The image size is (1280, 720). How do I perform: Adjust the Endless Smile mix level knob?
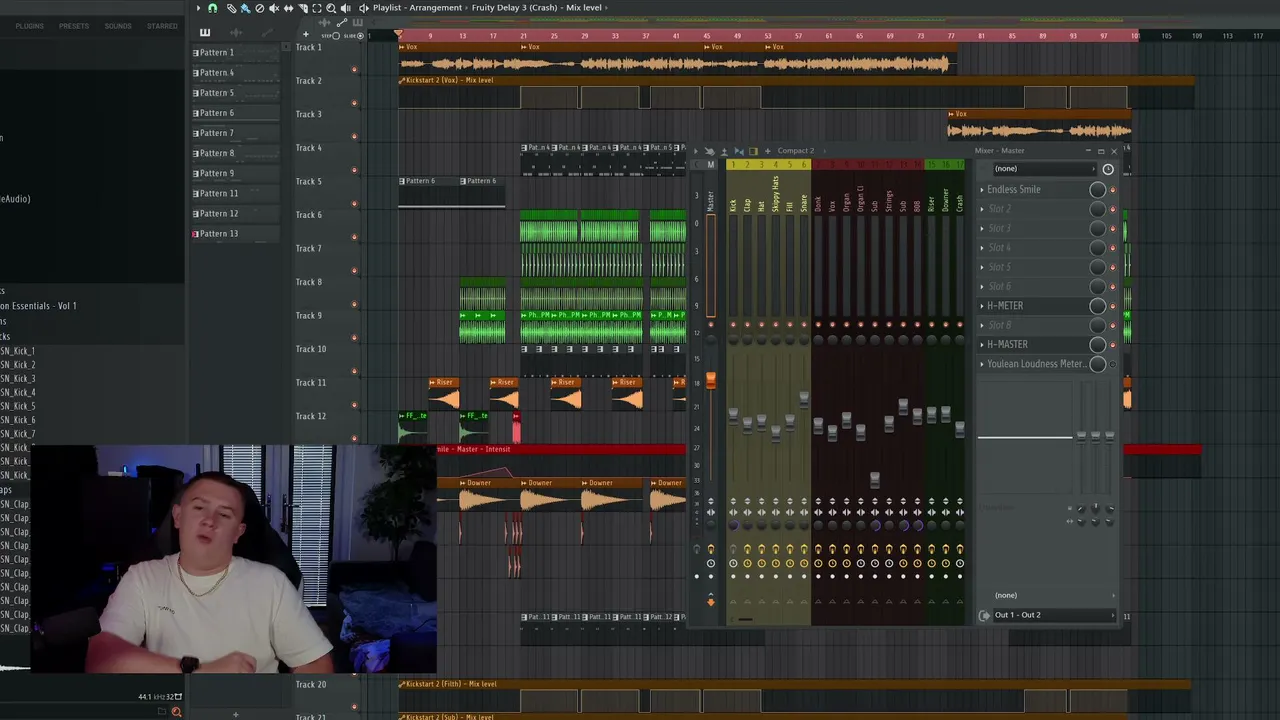[1097, 190]
